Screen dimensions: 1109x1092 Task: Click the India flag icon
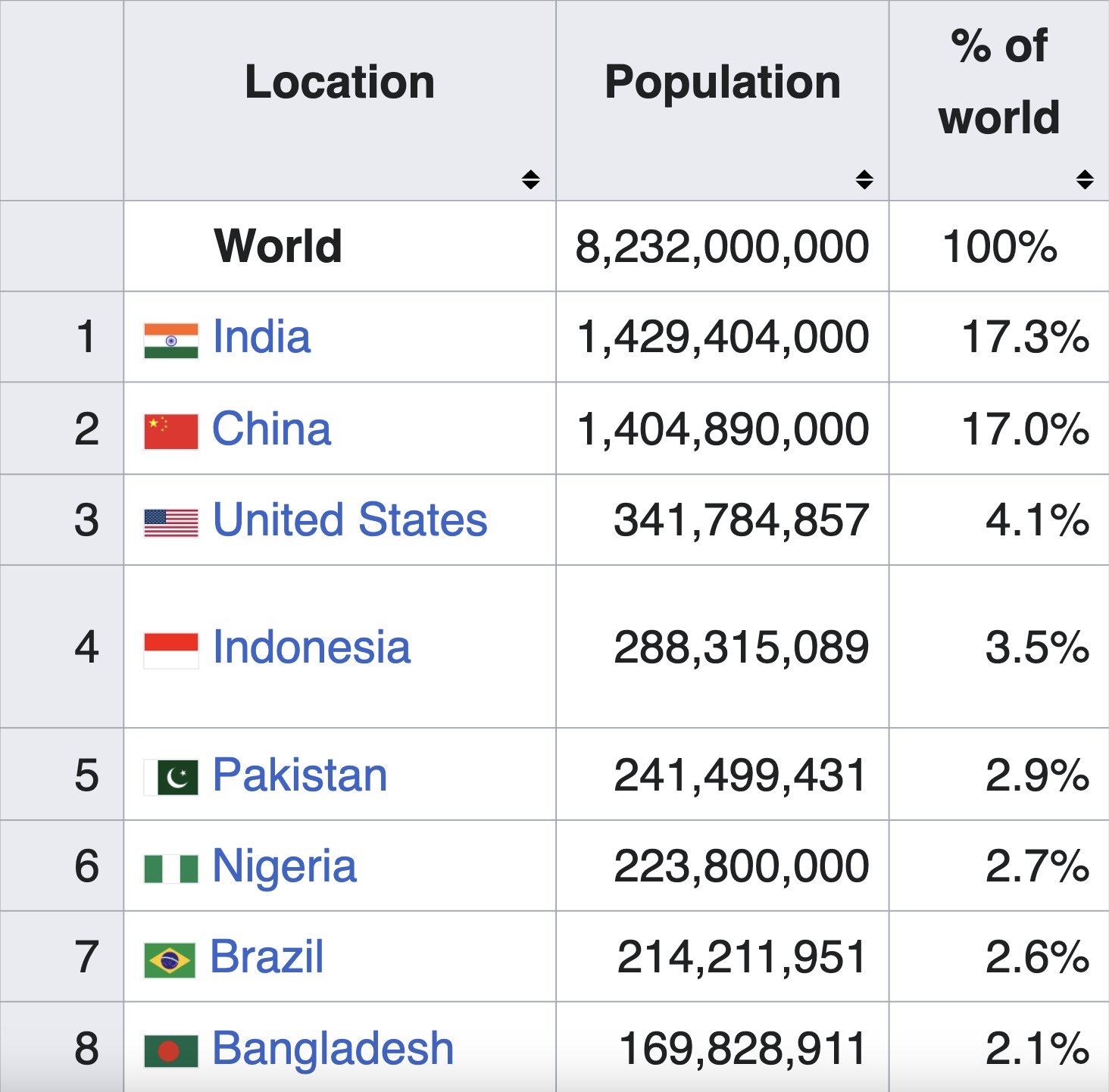171,340
